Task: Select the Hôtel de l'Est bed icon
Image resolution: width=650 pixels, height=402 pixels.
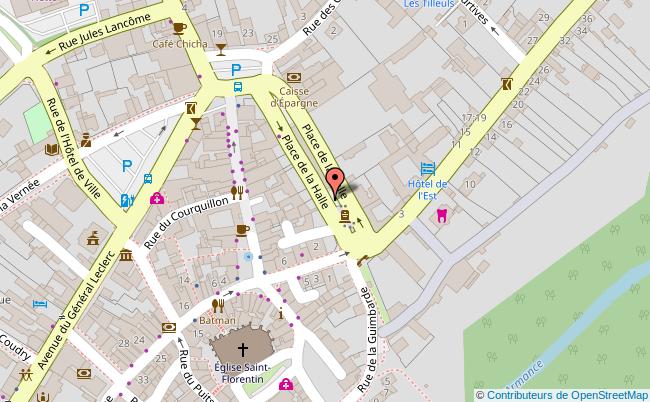Action: click(428, 169)
